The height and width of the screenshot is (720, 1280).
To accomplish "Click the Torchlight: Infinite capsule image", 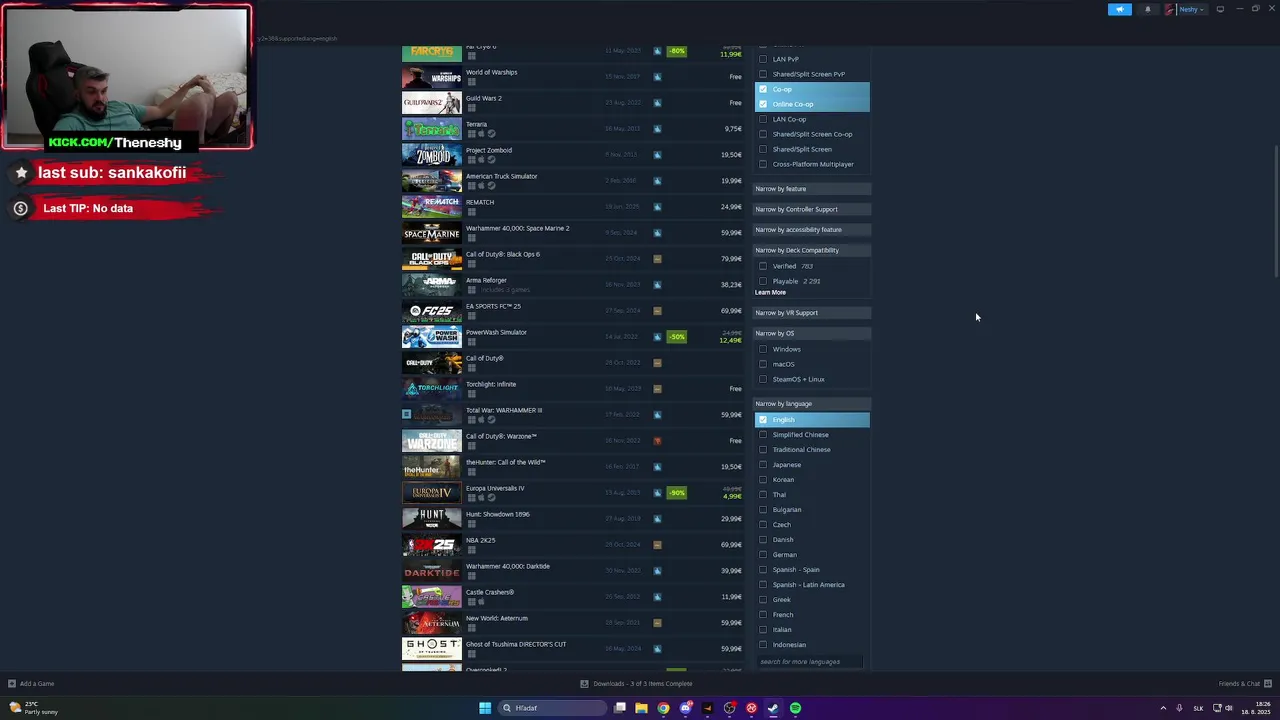I will click(x=432, y=389).
